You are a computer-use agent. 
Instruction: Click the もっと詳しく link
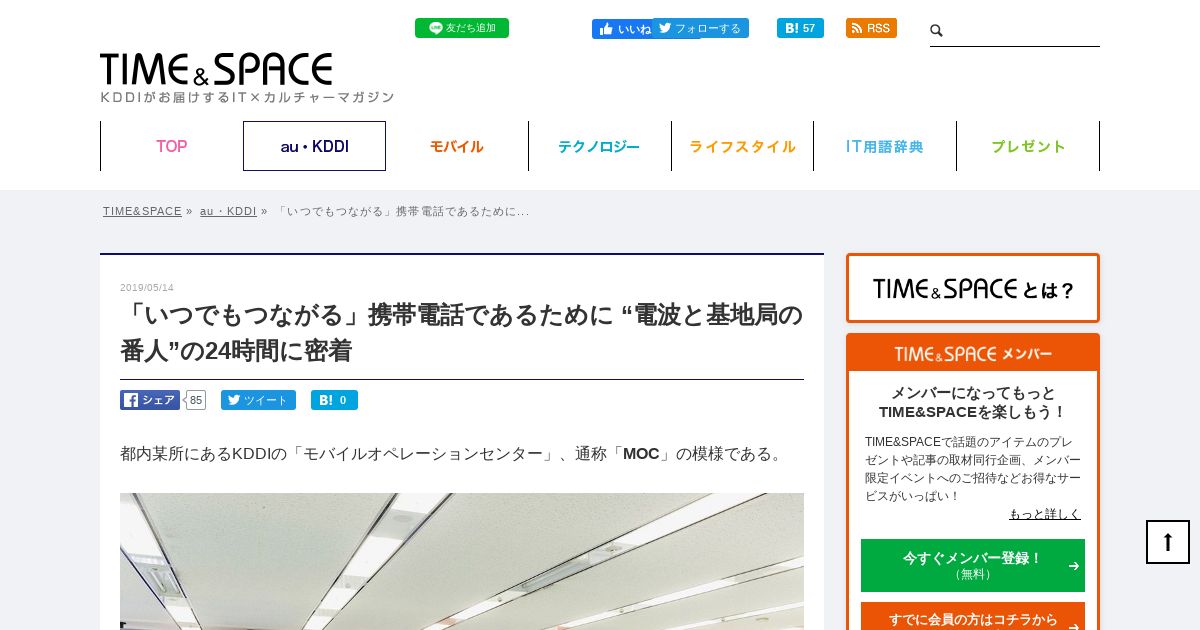[1045, 514]
